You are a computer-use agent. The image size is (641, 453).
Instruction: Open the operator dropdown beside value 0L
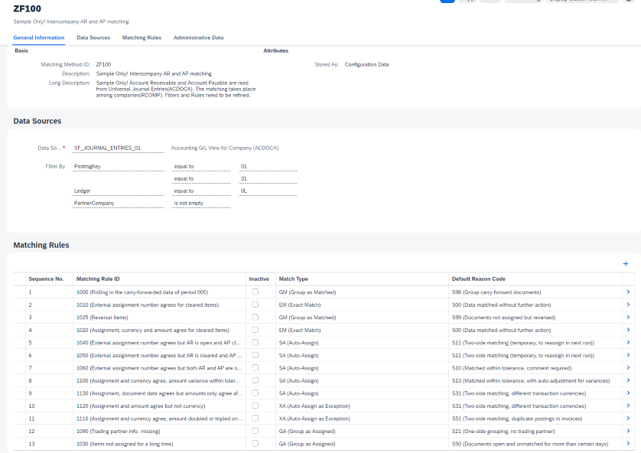tap(201, 191)
